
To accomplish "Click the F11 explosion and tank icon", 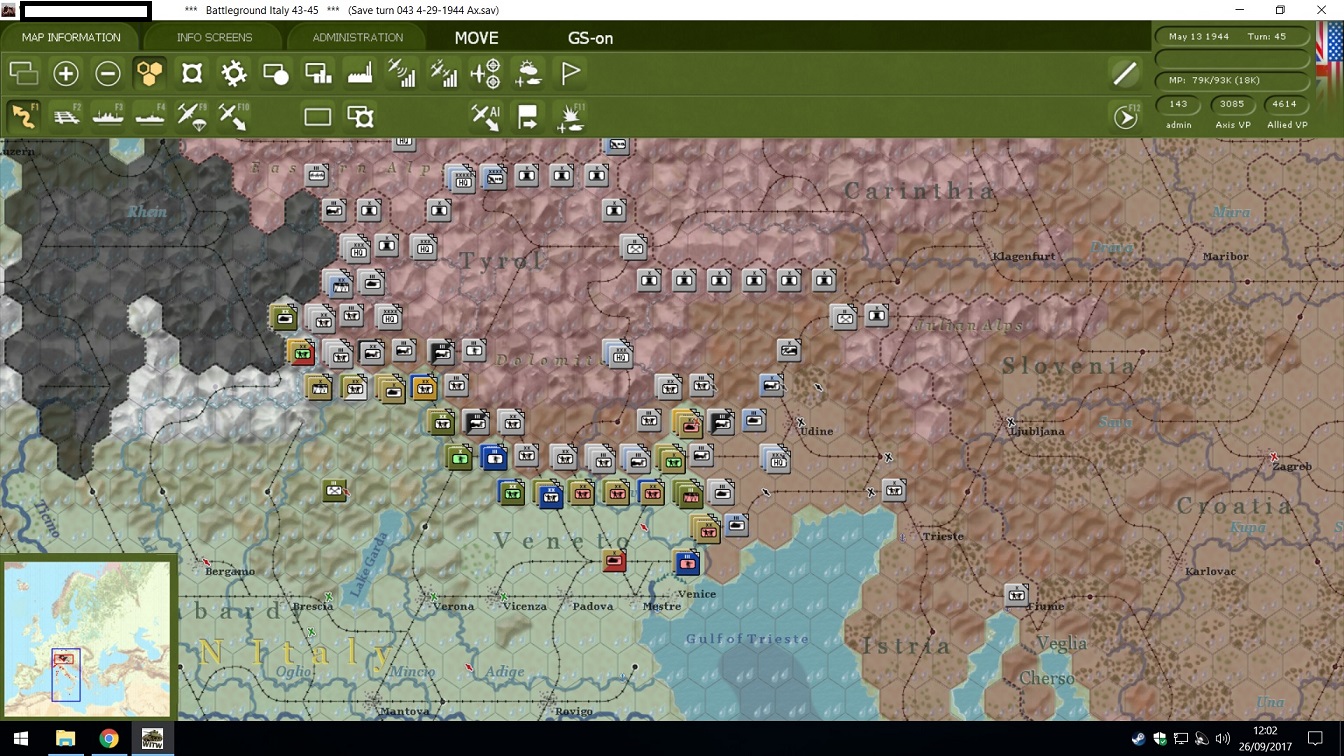I will (570, 116).
